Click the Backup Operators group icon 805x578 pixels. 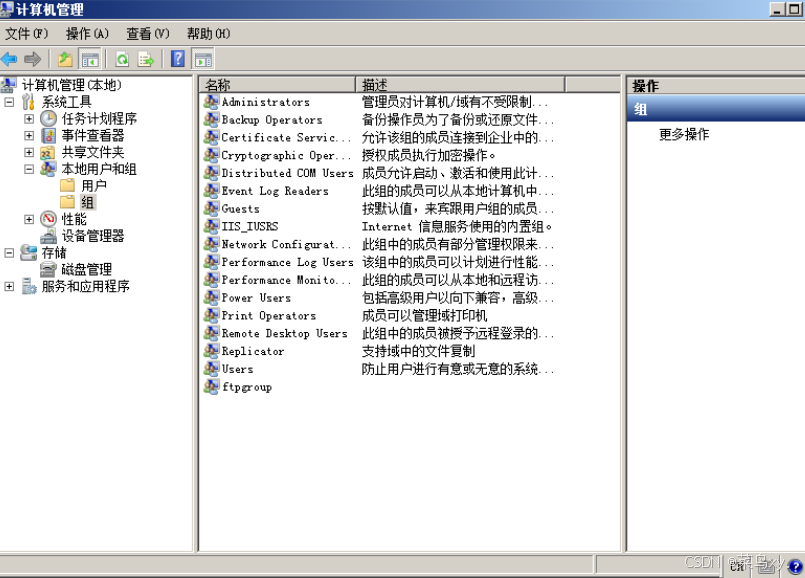(211, 120)
